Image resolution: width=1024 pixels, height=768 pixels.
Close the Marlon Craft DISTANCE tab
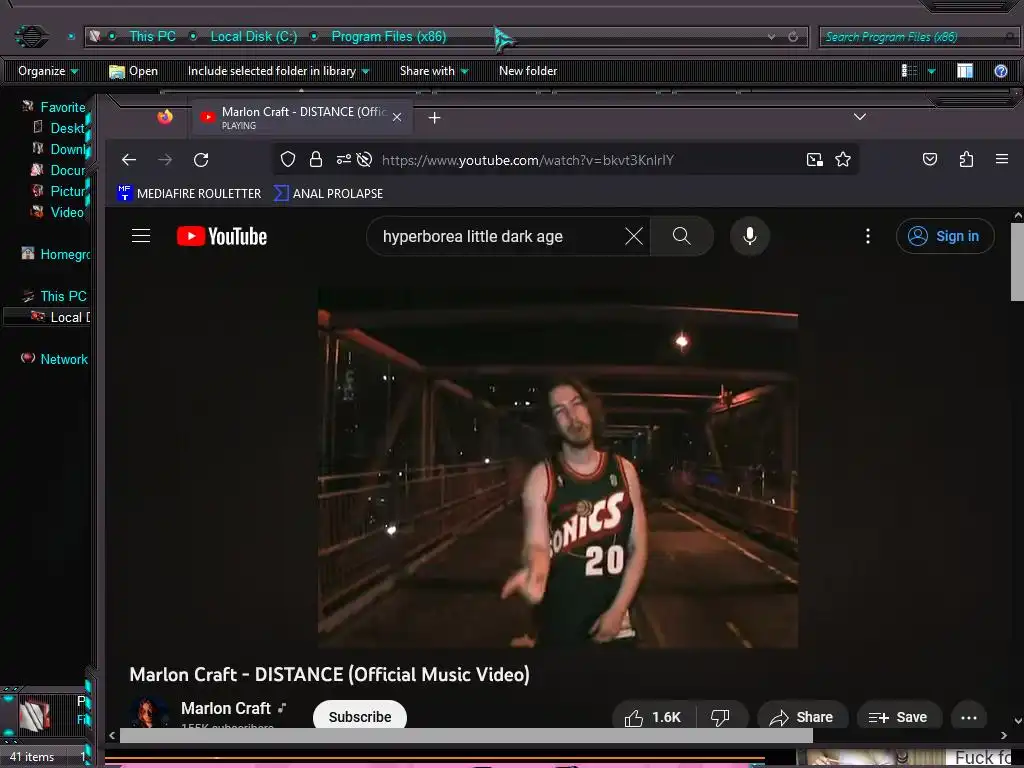point(396,118)
